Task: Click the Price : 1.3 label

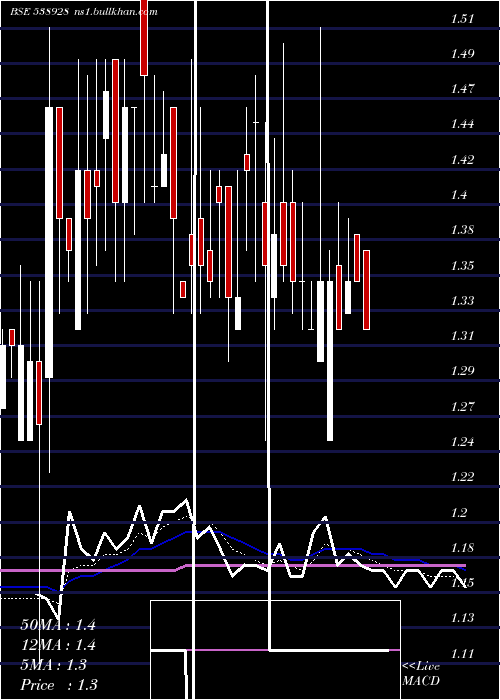Action: (x=59, y=685)
